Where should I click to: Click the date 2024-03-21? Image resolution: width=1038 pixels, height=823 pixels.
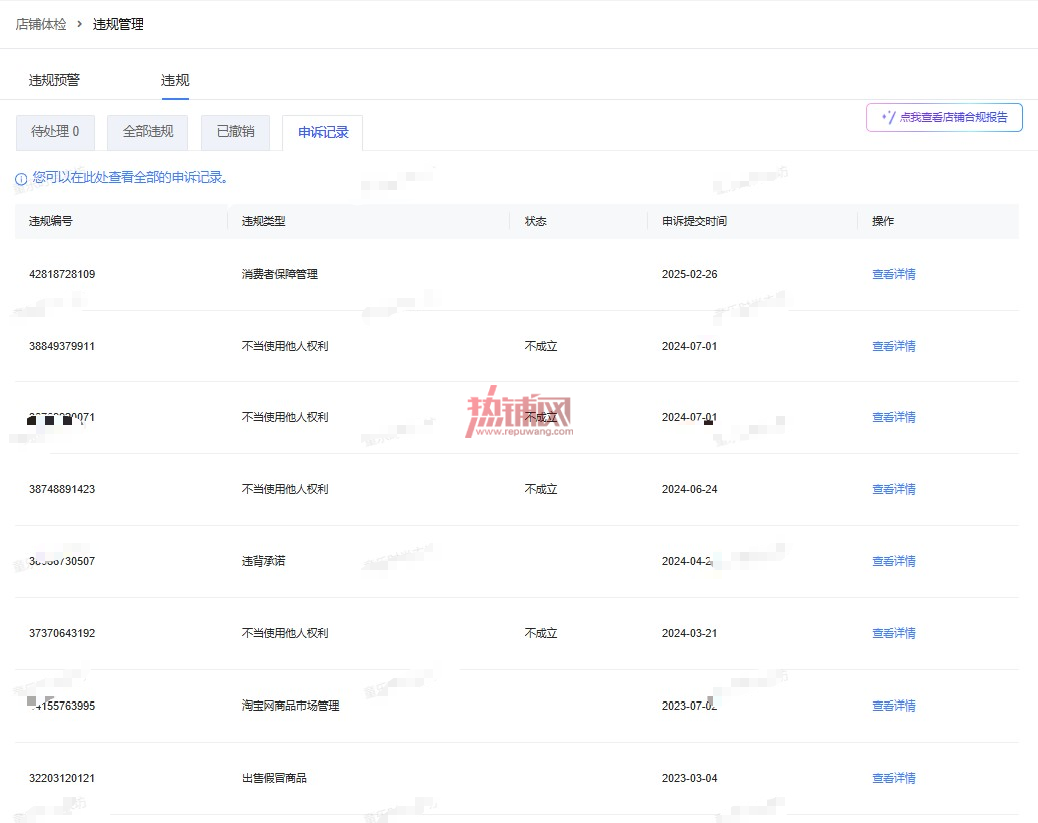click(x=690, y=634)
